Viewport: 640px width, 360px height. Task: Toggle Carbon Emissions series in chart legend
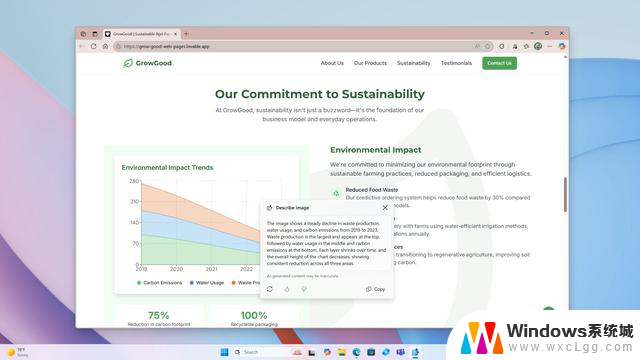[x=160, y=282]
